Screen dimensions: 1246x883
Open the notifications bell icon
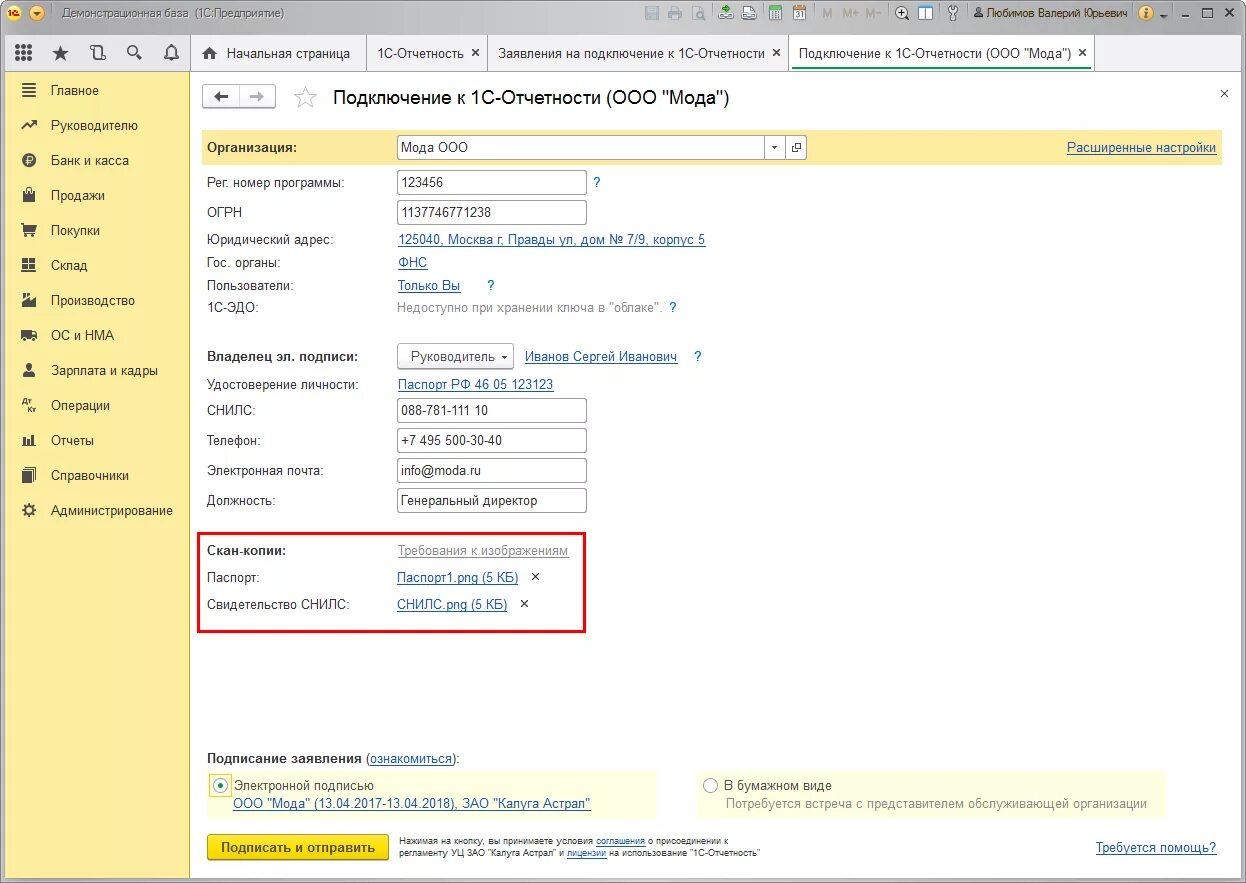coord(171,53)
